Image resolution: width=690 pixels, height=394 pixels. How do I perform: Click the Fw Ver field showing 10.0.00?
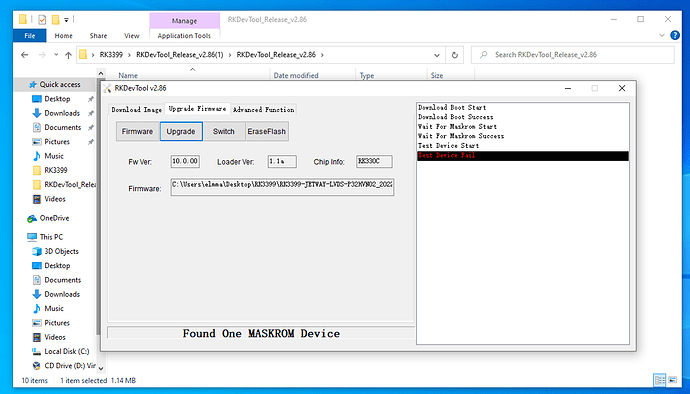(185, 162)
